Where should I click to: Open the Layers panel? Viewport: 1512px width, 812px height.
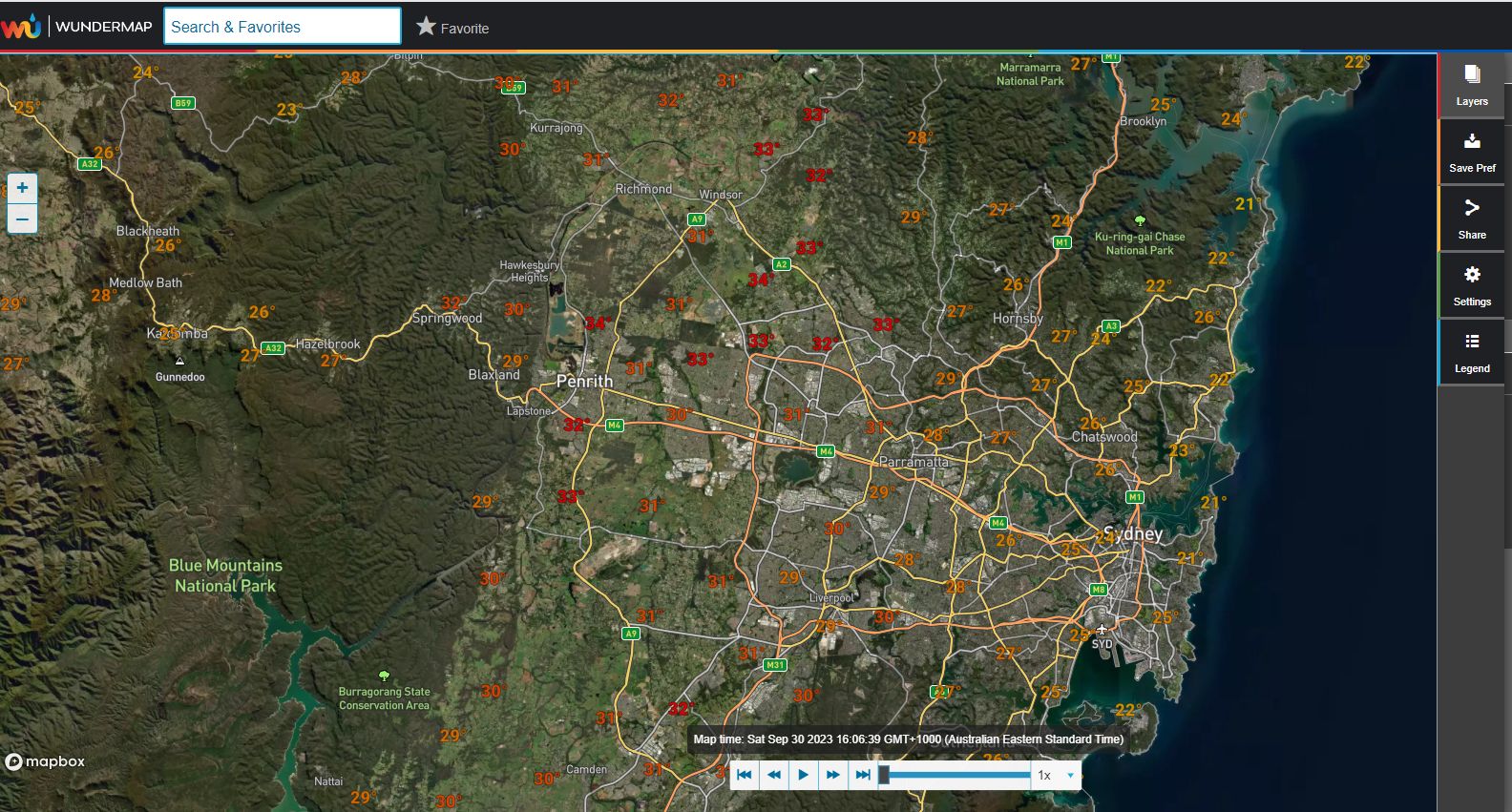[1471, 85]
